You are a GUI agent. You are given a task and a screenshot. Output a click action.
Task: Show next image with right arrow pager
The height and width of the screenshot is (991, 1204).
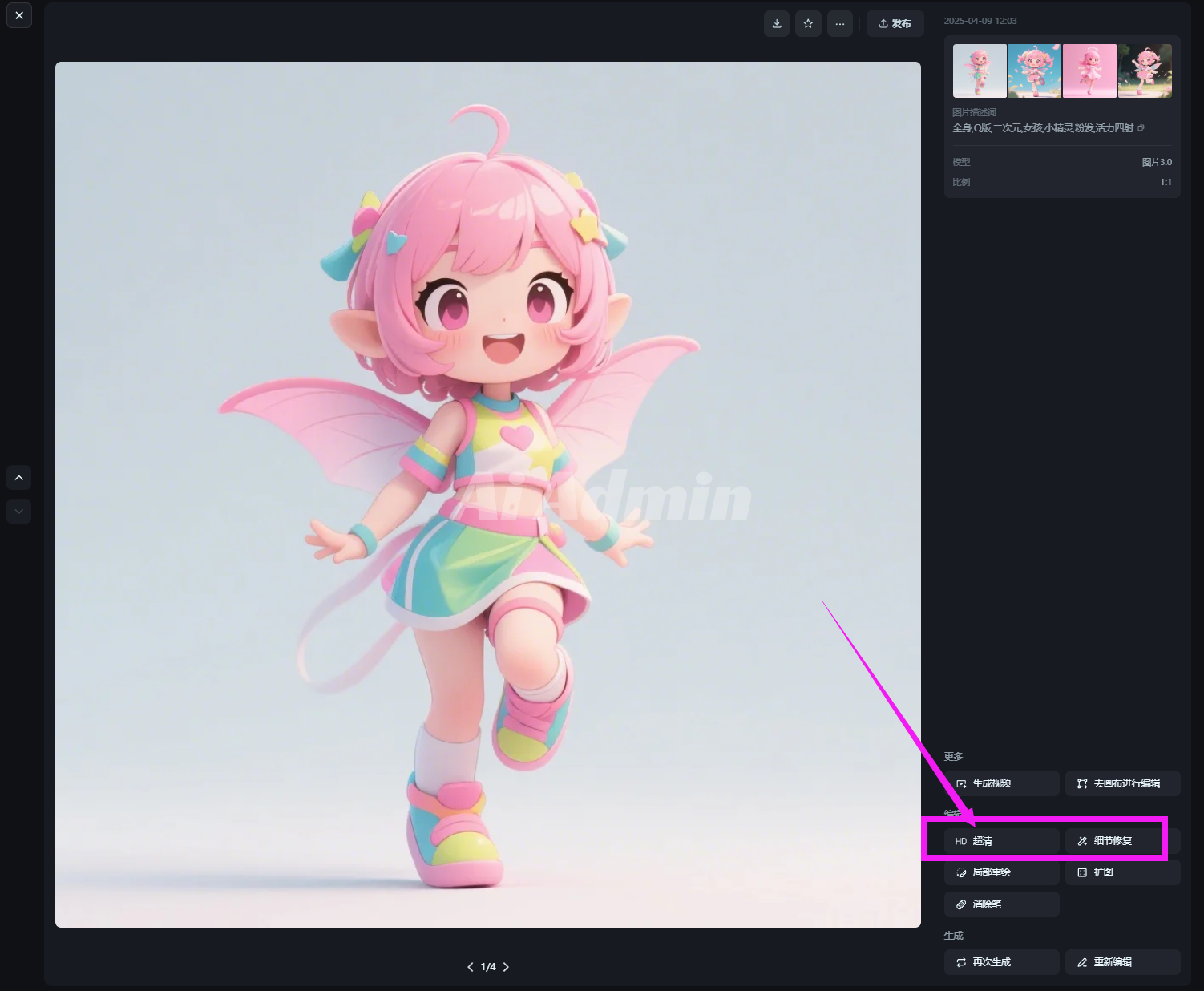pos(506,967)
